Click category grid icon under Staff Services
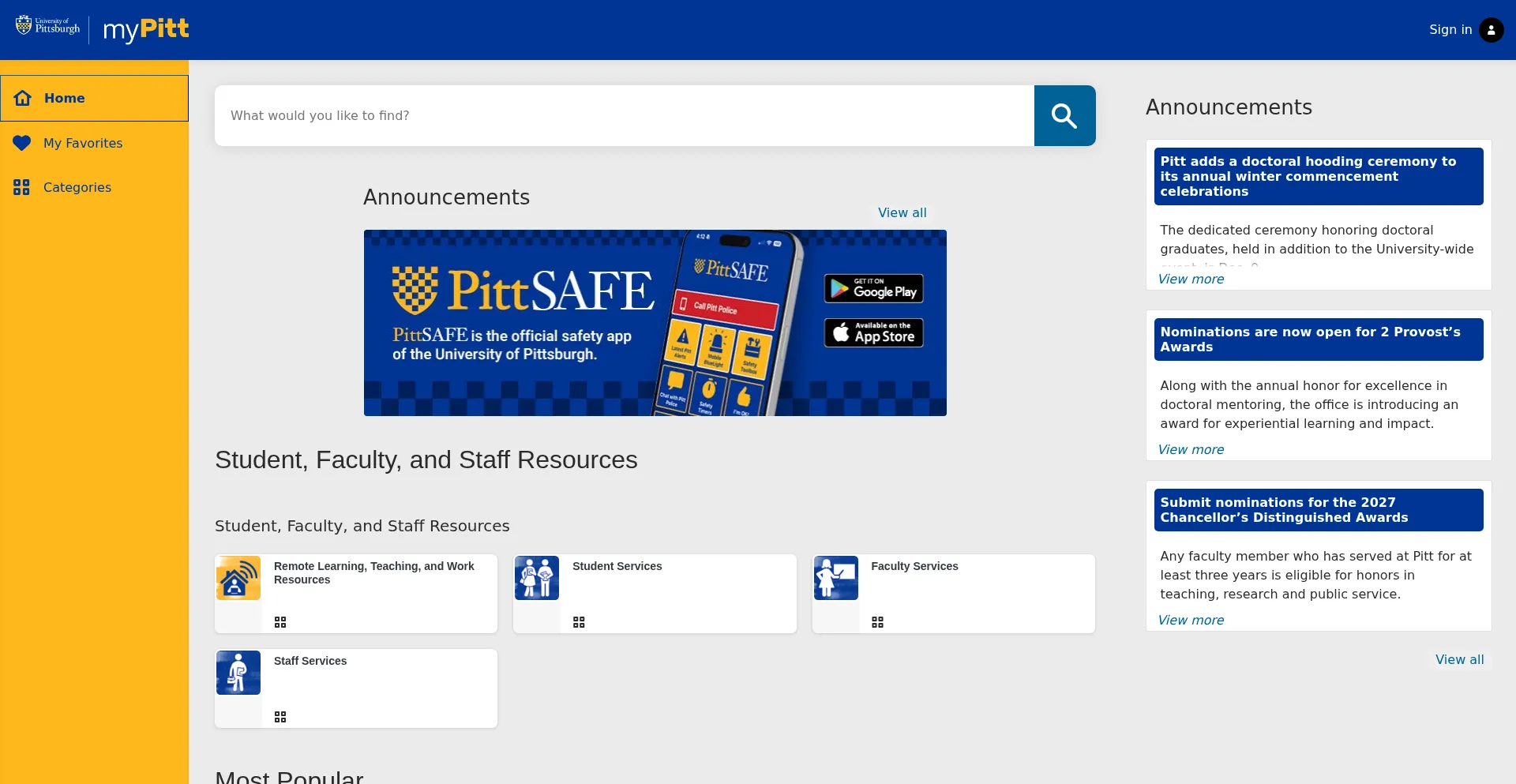This screenshot has width=1516, height=784. coord(280,717)
